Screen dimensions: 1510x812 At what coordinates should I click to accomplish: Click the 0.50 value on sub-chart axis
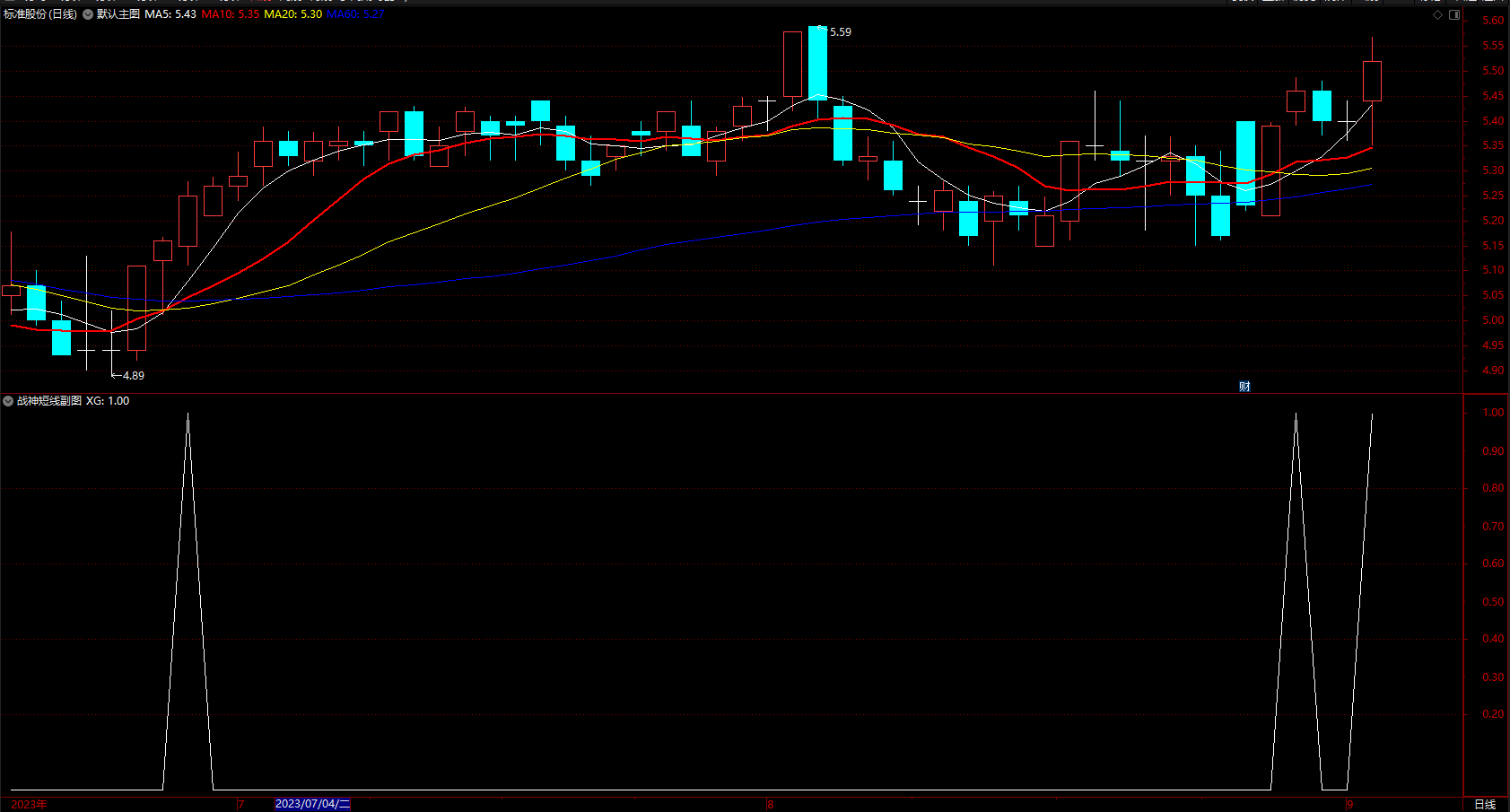1493,602
